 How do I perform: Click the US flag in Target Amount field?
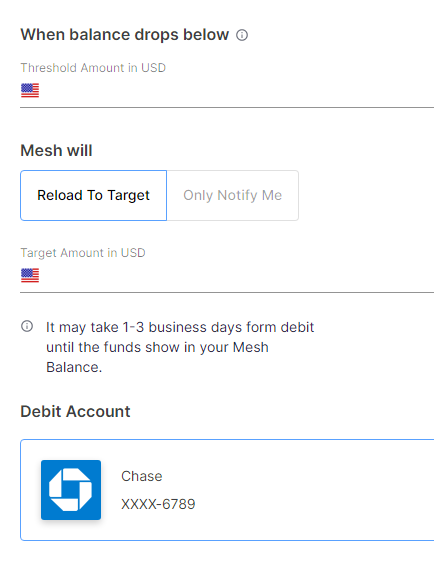(30, 275)
